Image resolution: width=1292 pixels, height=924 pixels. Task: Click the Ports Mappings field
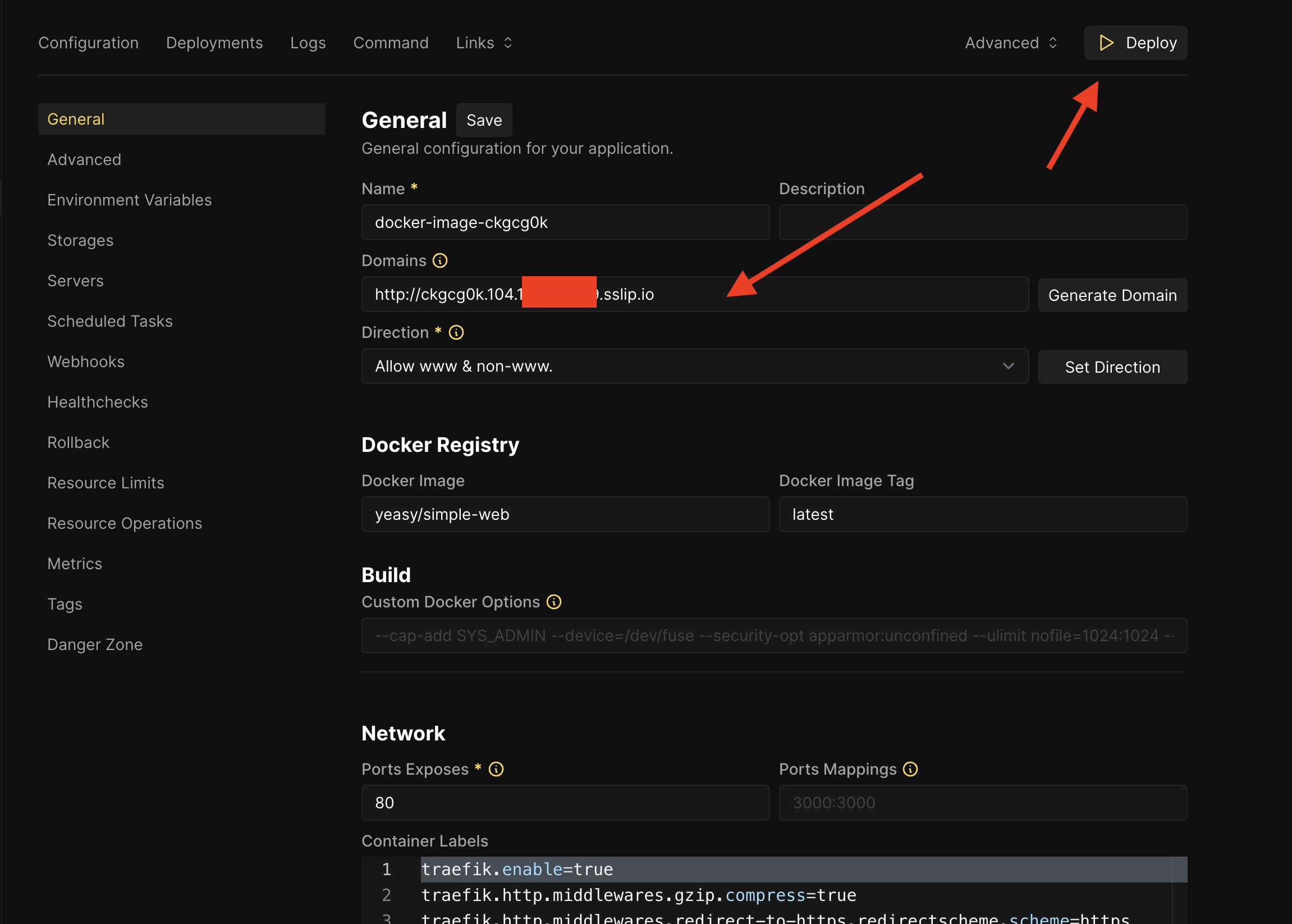(983, 803)
